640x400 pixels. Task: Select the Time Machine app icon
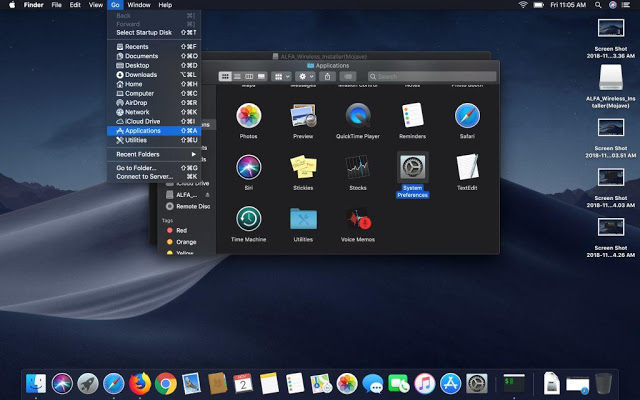point(249,219)
